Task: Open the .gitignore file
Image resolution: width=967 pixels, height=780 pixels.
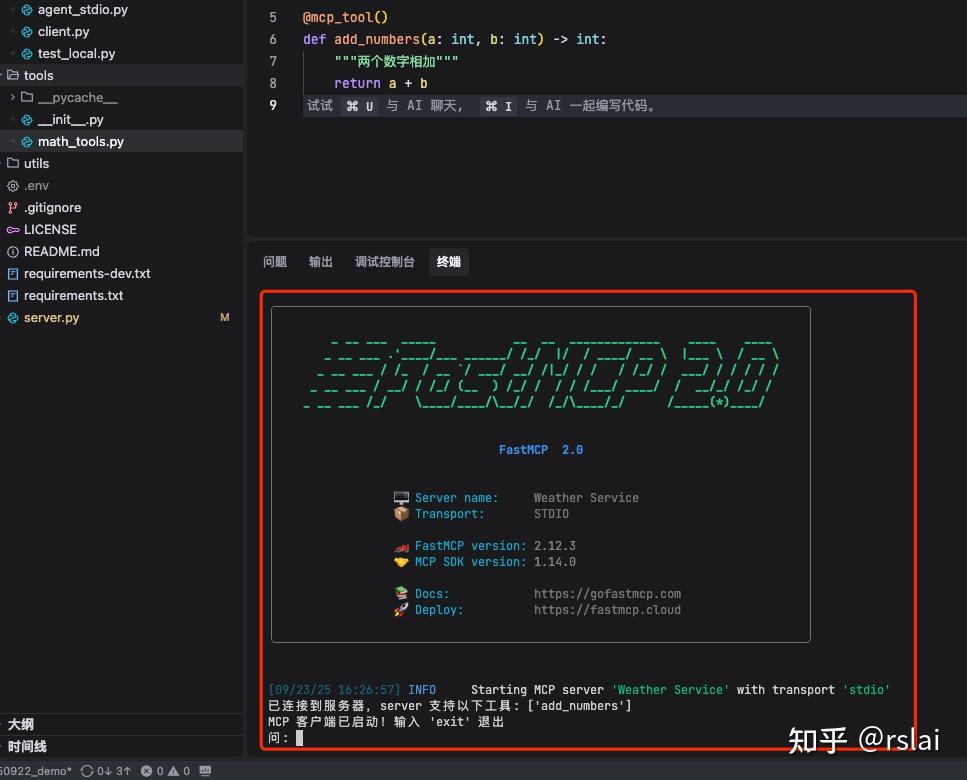Action: pos(52,208)
